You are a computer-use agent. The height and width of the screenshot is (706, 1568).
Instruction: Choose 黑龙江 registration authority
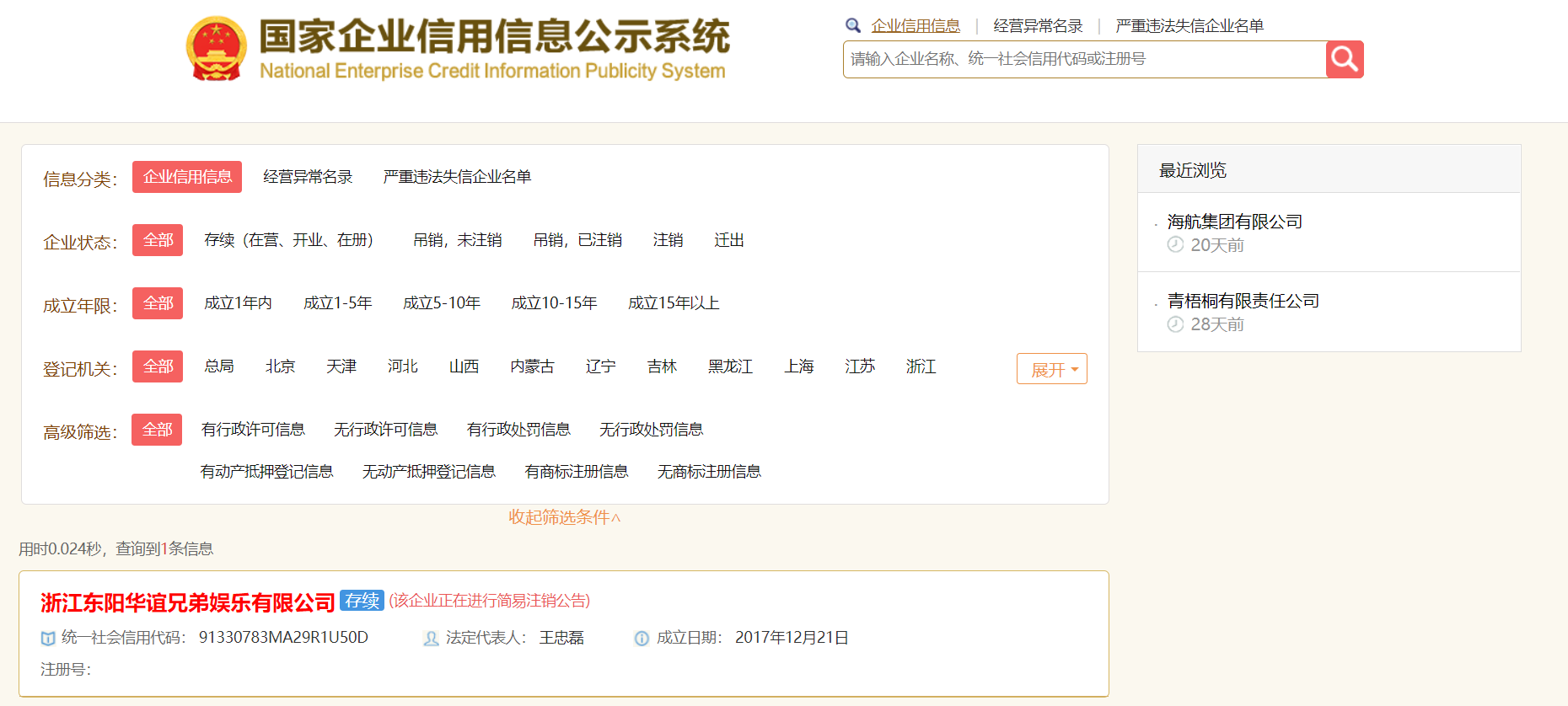click(730, 366)
